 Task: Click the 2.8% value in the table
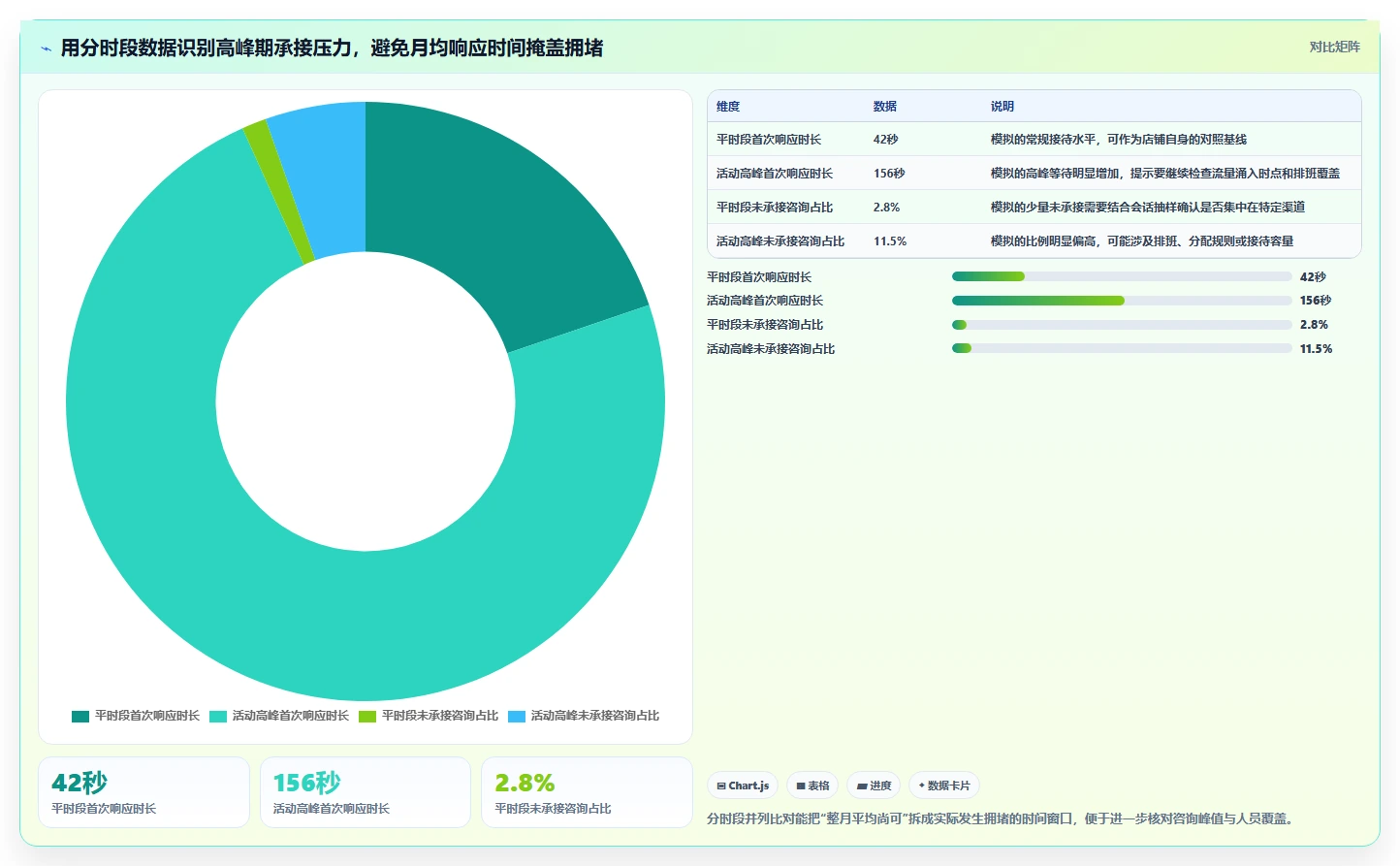[887, 208]
